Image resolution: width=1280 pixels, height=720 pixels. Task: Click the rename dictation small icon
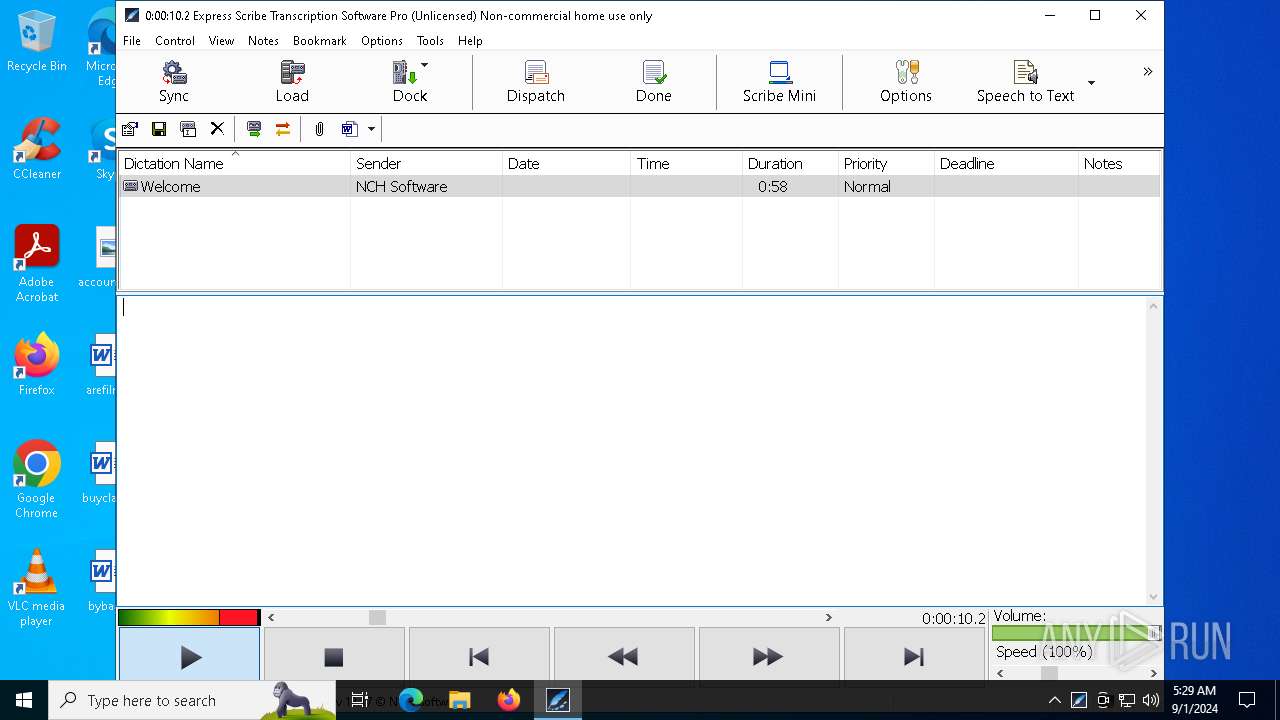pyautogui.click(x=188, y=129)
